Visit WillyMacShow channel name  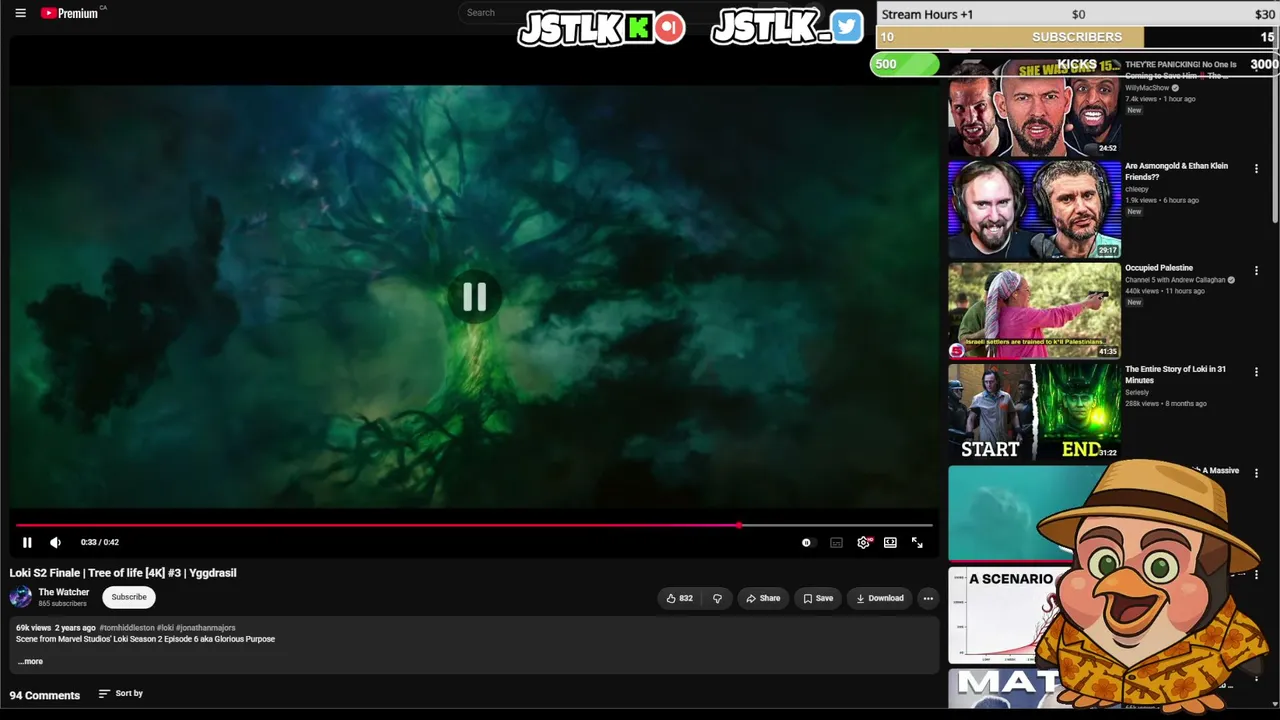(1147, 88)
